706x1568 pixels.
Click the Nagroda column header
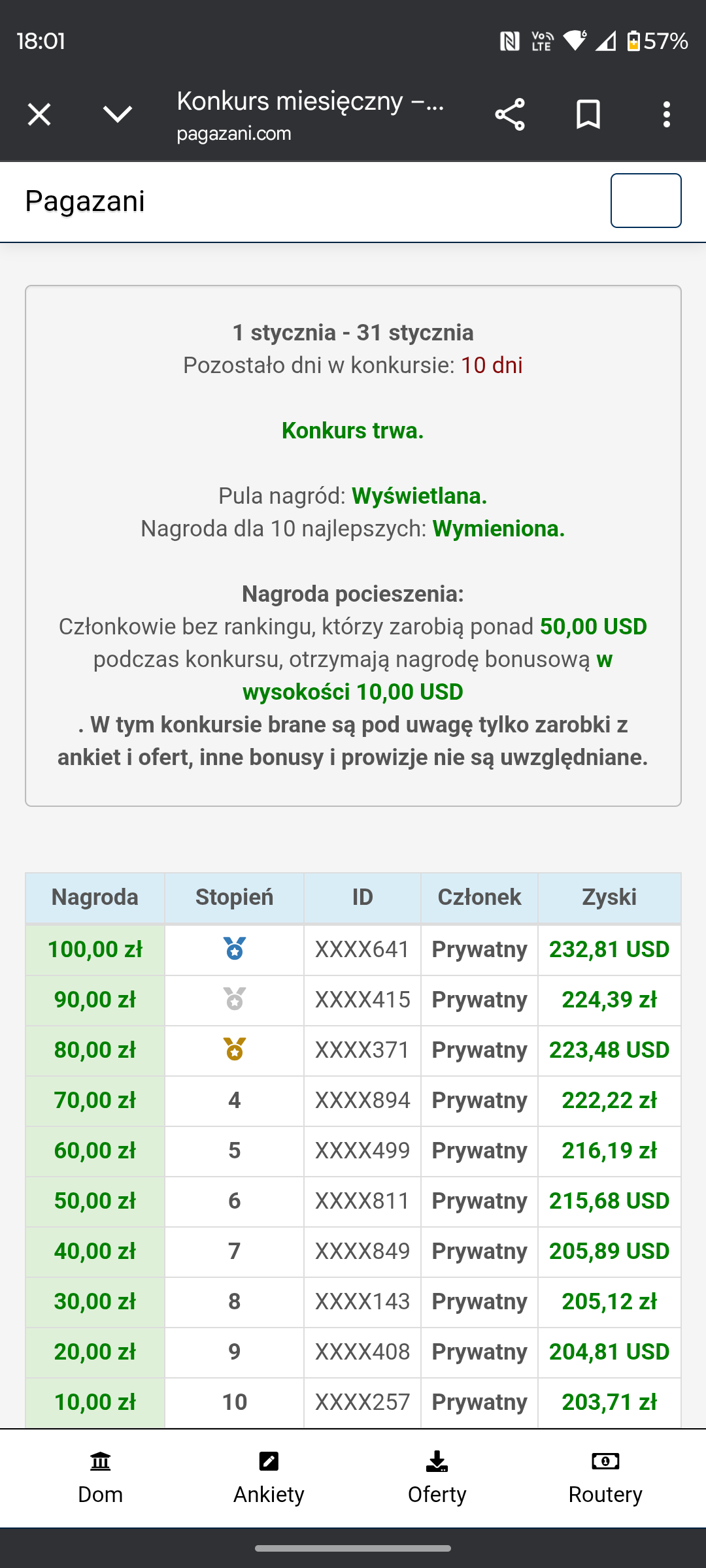pos(95,898)
